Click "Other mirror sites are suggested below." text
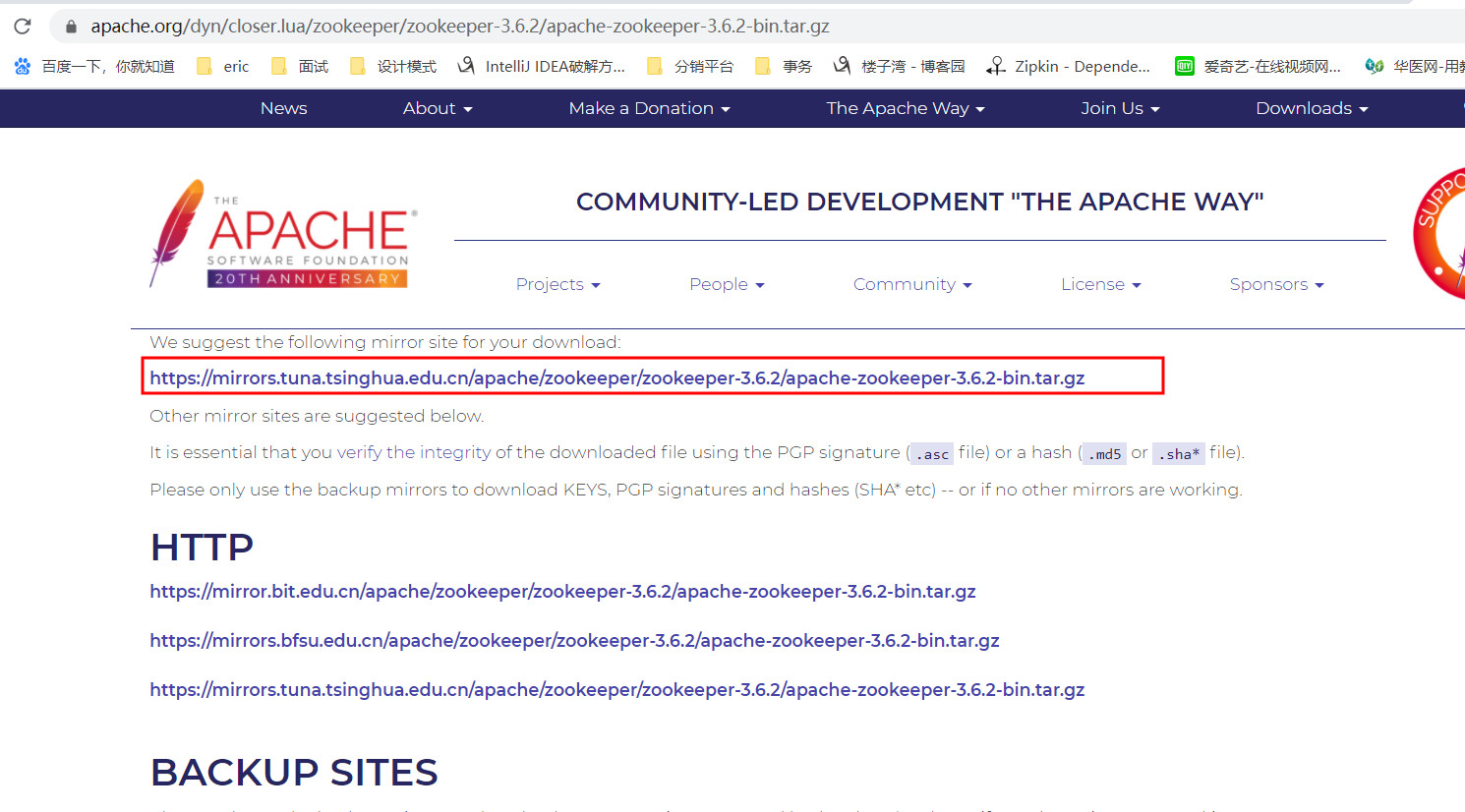Screen dimensions: 1465x812 (x=317, y=416)
